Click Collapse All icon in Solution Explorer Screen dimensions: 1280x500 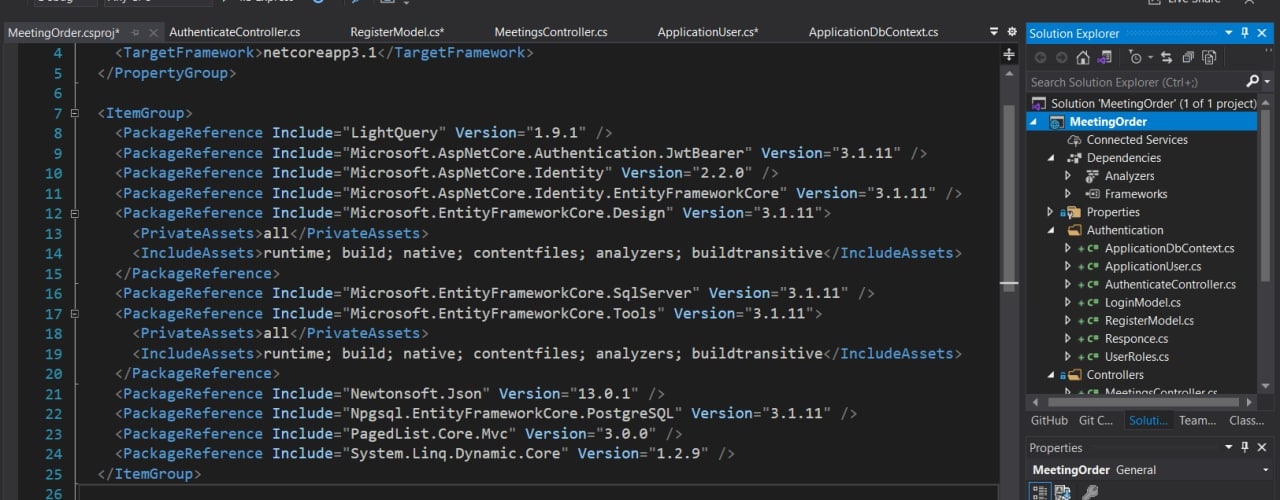pyautogui.click(x=1188, y=58)
